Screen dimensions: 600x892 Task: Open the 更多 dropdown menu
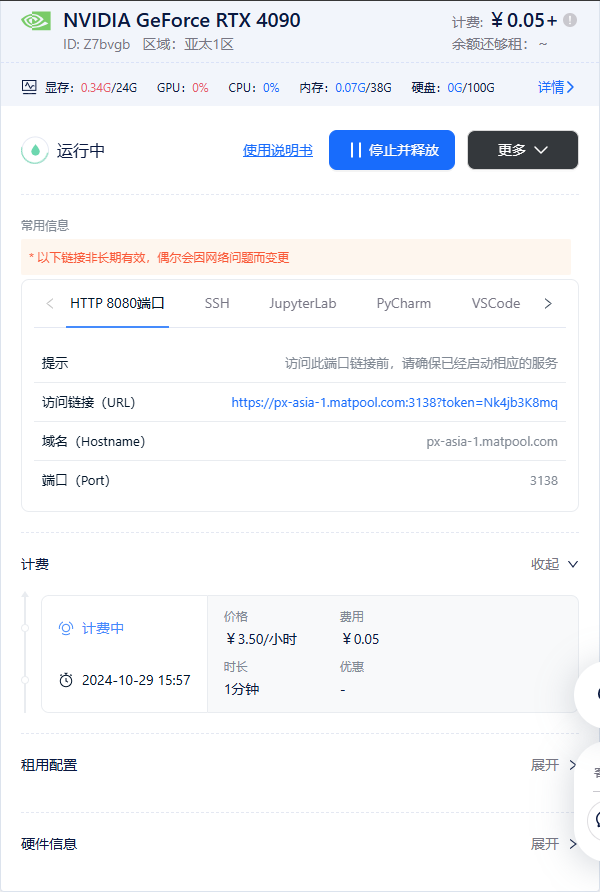click(522, 150)
